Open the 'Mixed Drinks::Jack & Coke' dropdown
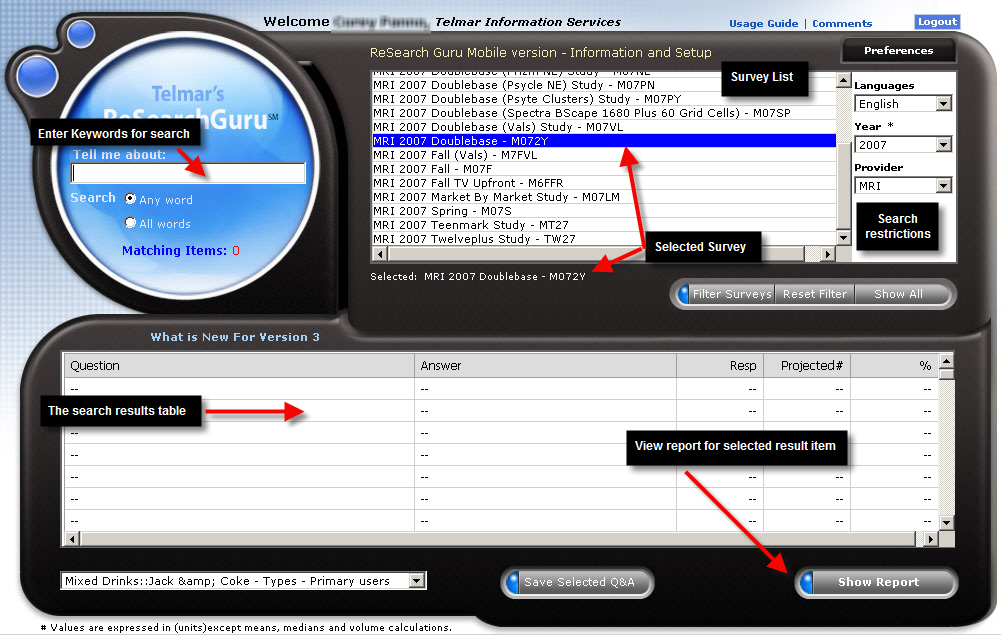Viewport: 1001px width, 636px height. pyautogui.click(x=243, y=581)
